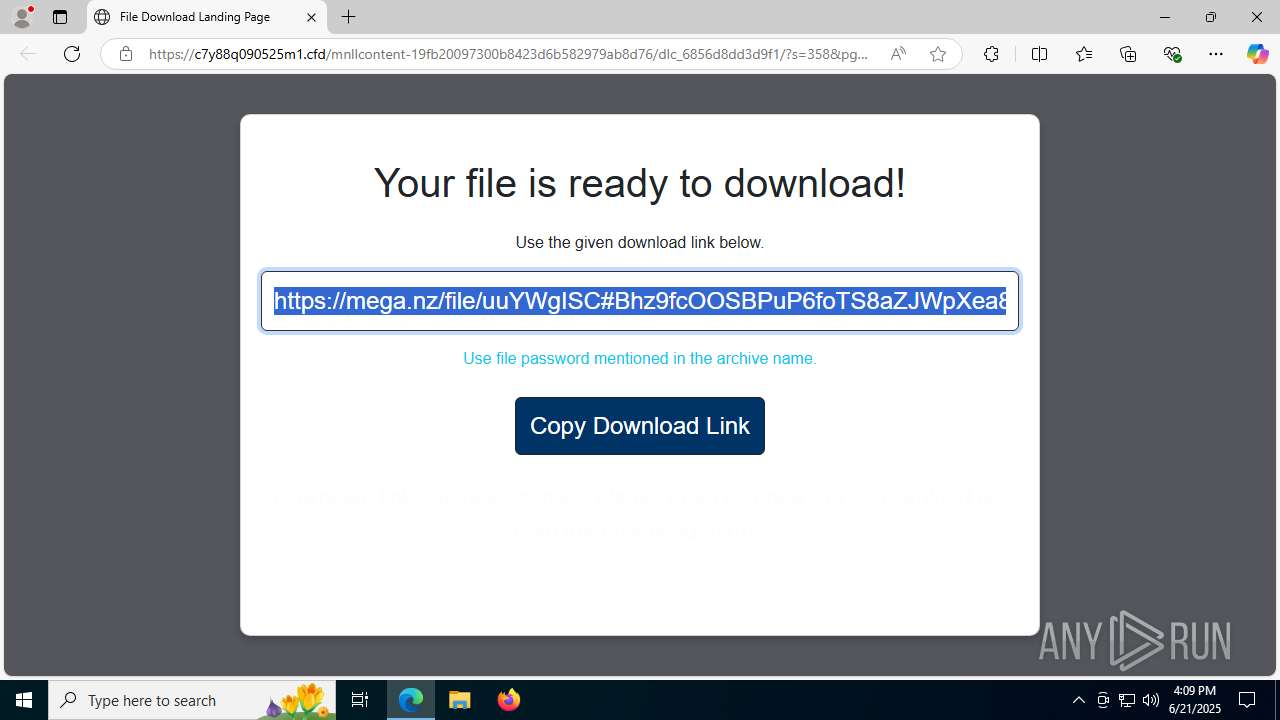Open network status tray icon
Viewport: 1280px width, 720px height.
[x=1127, y=700]
